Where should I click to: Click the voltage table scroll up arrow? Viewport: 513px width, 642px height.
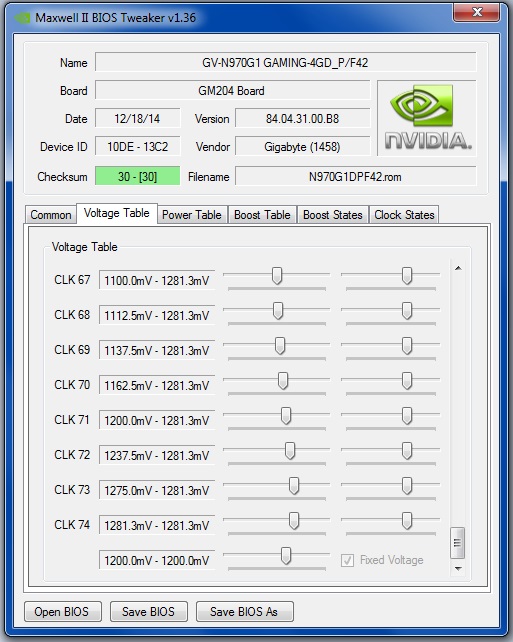[x=458, y=268]
